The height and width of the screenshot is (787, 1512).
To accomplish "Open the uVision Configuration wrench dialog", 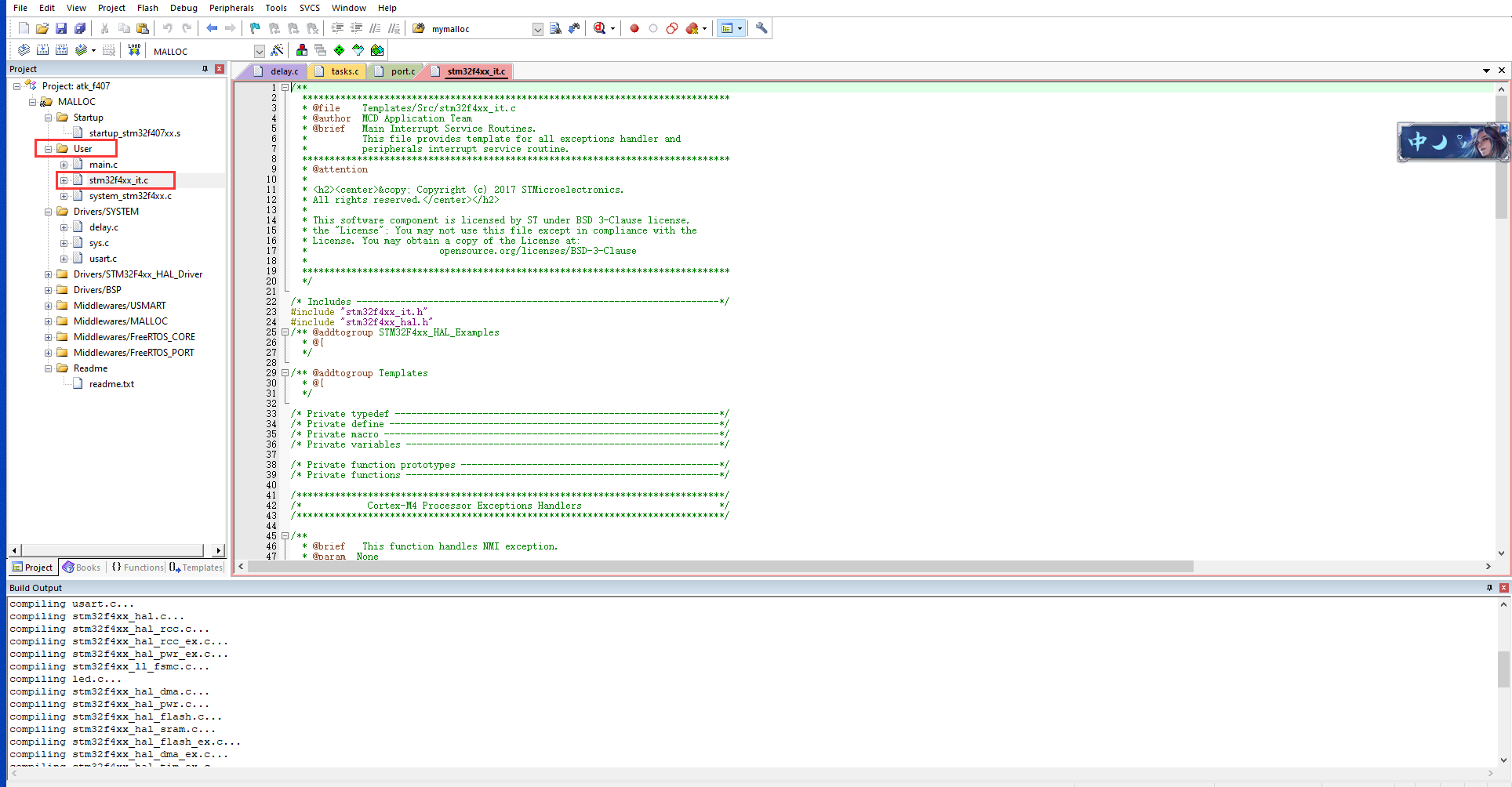I will click(761, 28).
